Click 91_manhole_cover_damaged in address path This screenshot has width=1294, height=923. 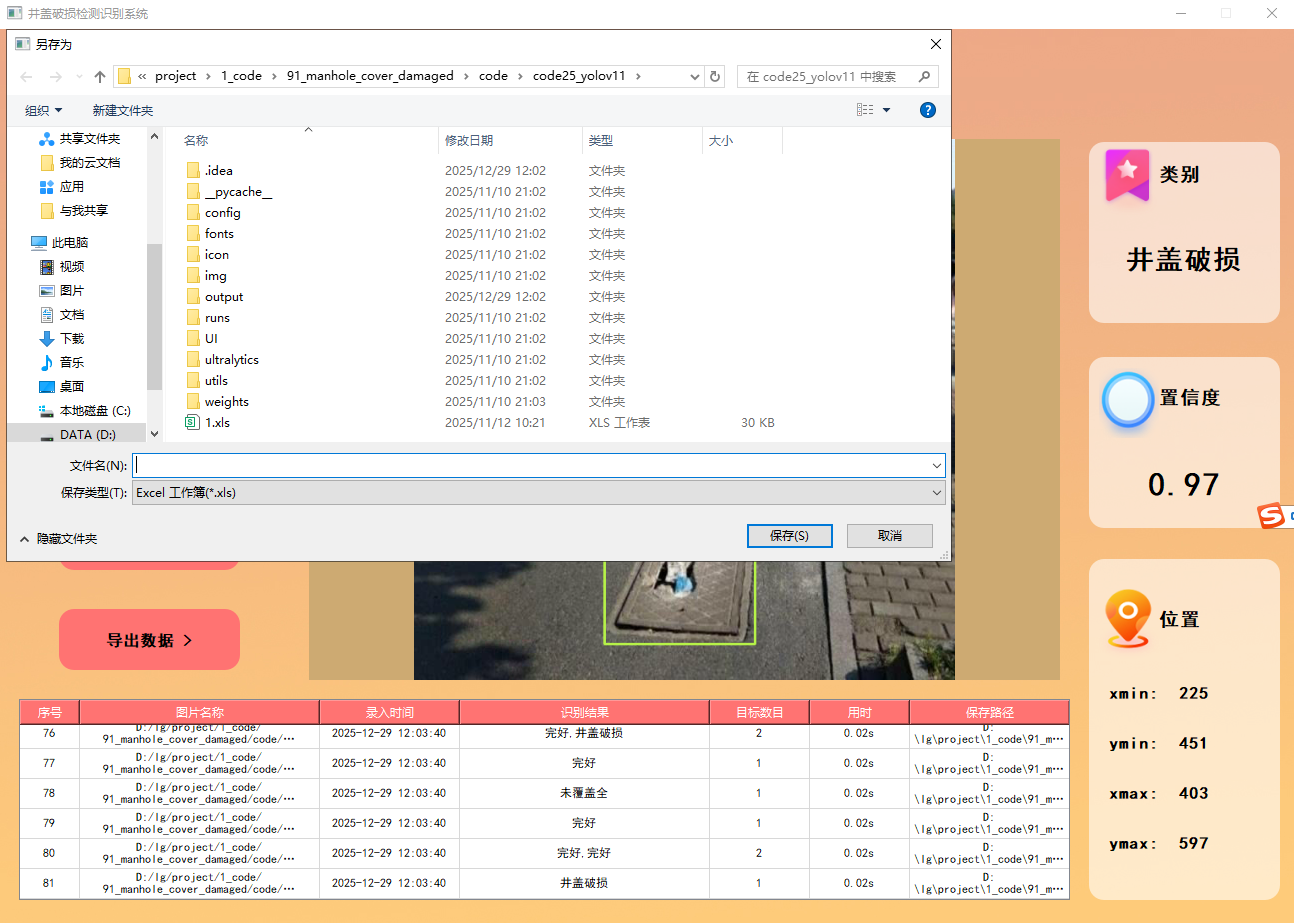(370, 76)
